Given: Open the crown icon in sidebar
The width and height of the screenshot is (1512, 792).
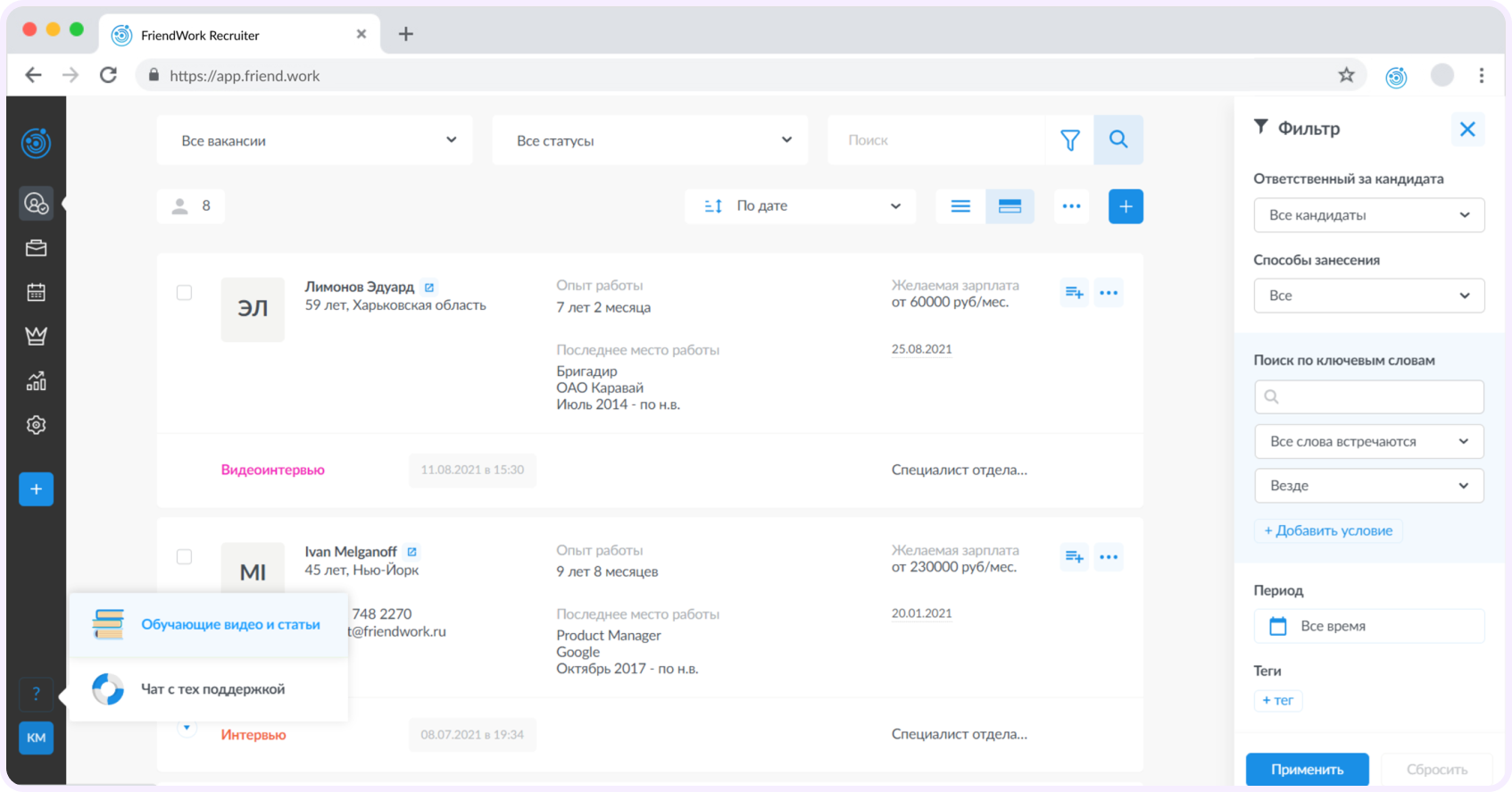Looking at the screenshot, I should coord(37,336).
